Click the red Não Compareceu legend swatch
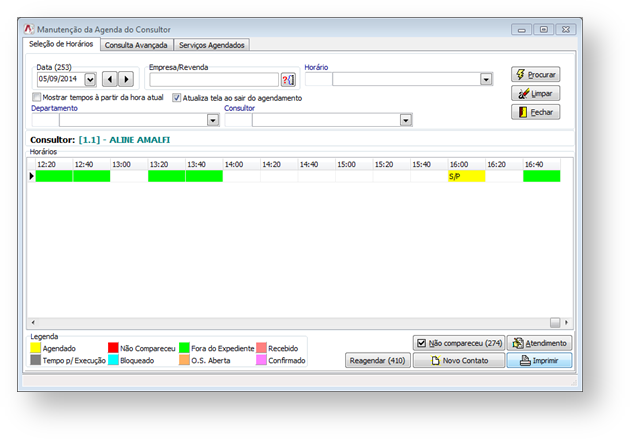 tap(113, 348)
